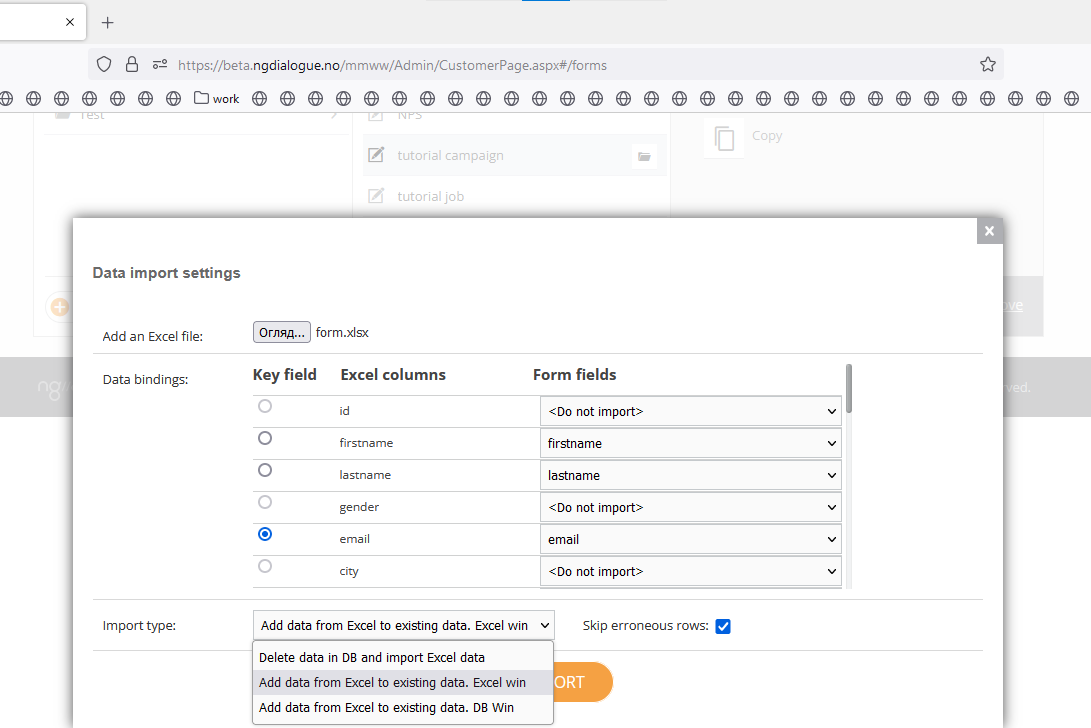Expand the Form fields dropdown for city
The image size is (1091, 728).
[690, 571]
